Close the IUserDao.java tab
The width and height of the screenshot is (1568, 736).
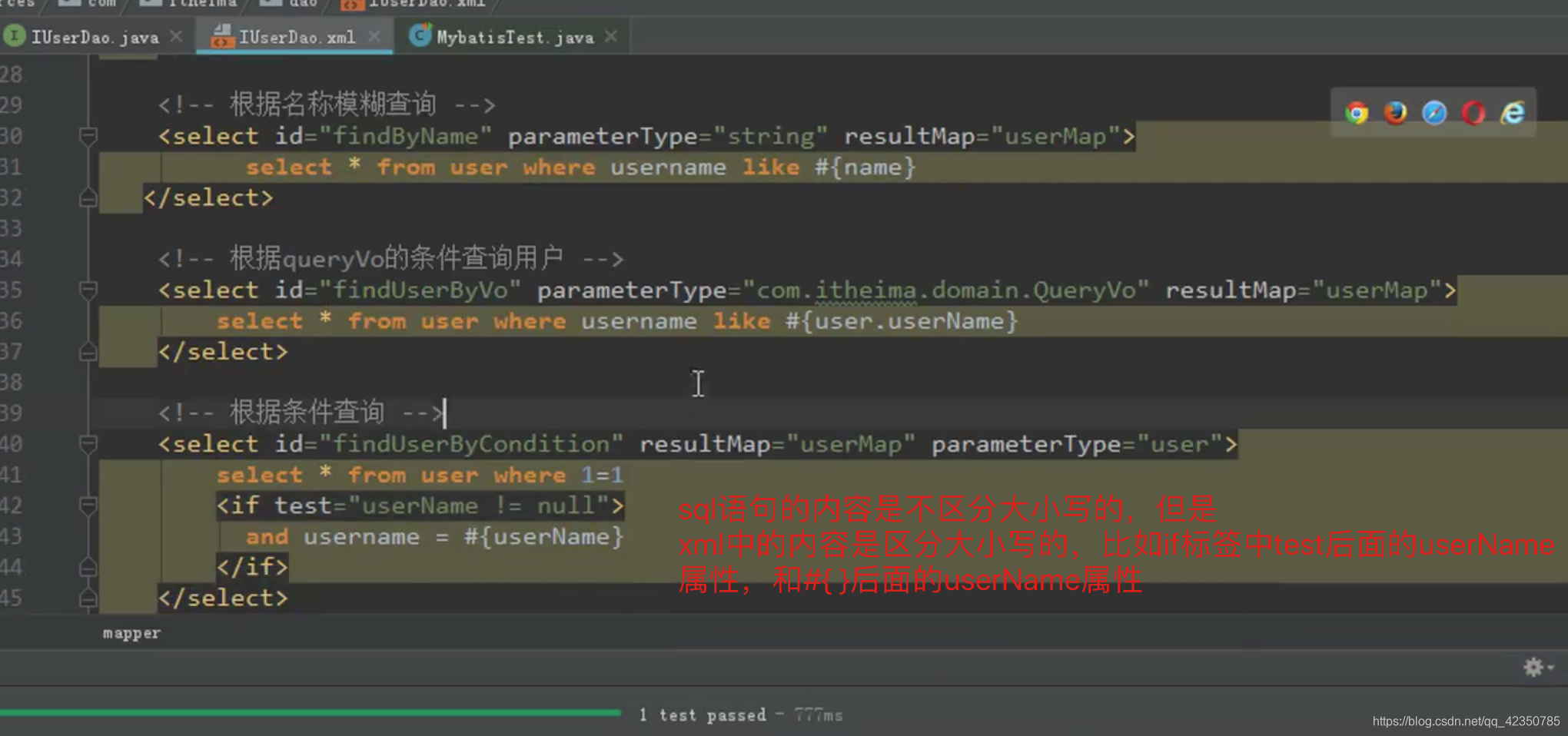(176, 36)
